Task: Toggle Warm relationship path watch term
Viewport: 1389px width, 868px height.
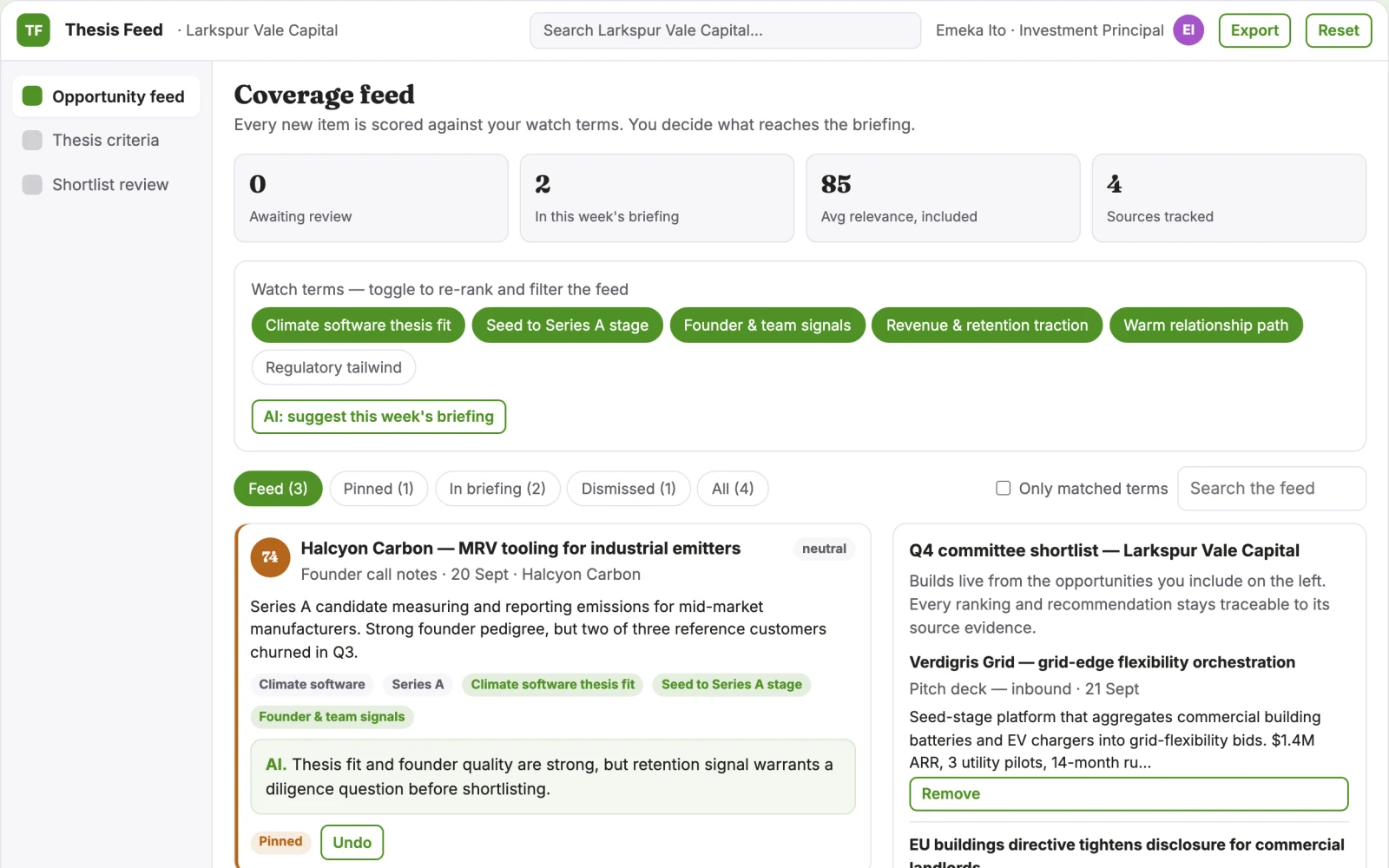Action: (1206, 325)
